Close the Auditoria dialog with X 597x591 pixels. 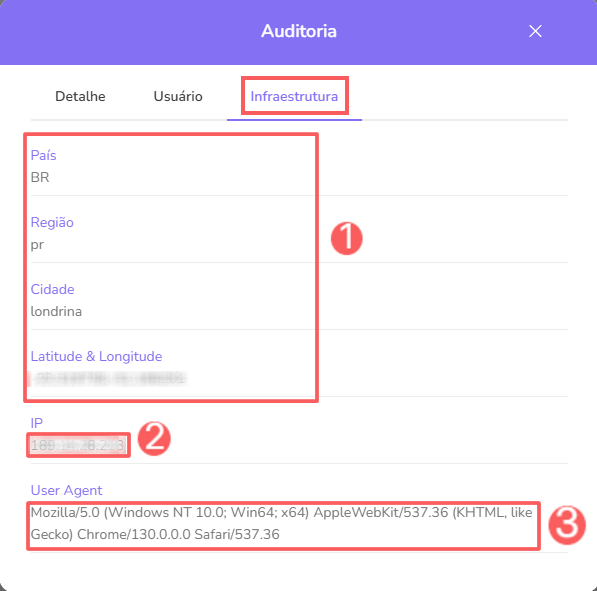[535, 31]
